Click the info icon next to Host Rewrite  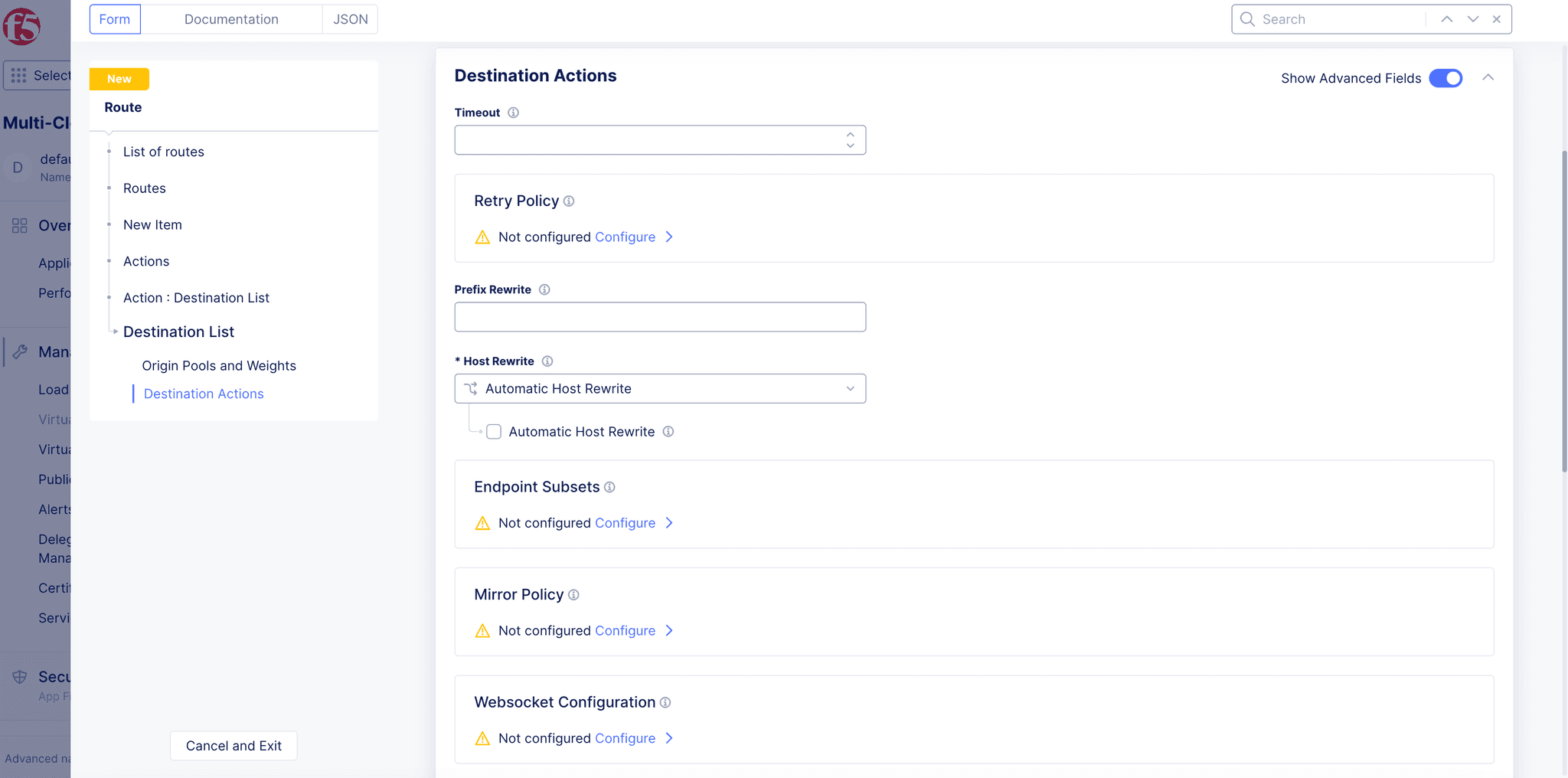tap(548, 361)
